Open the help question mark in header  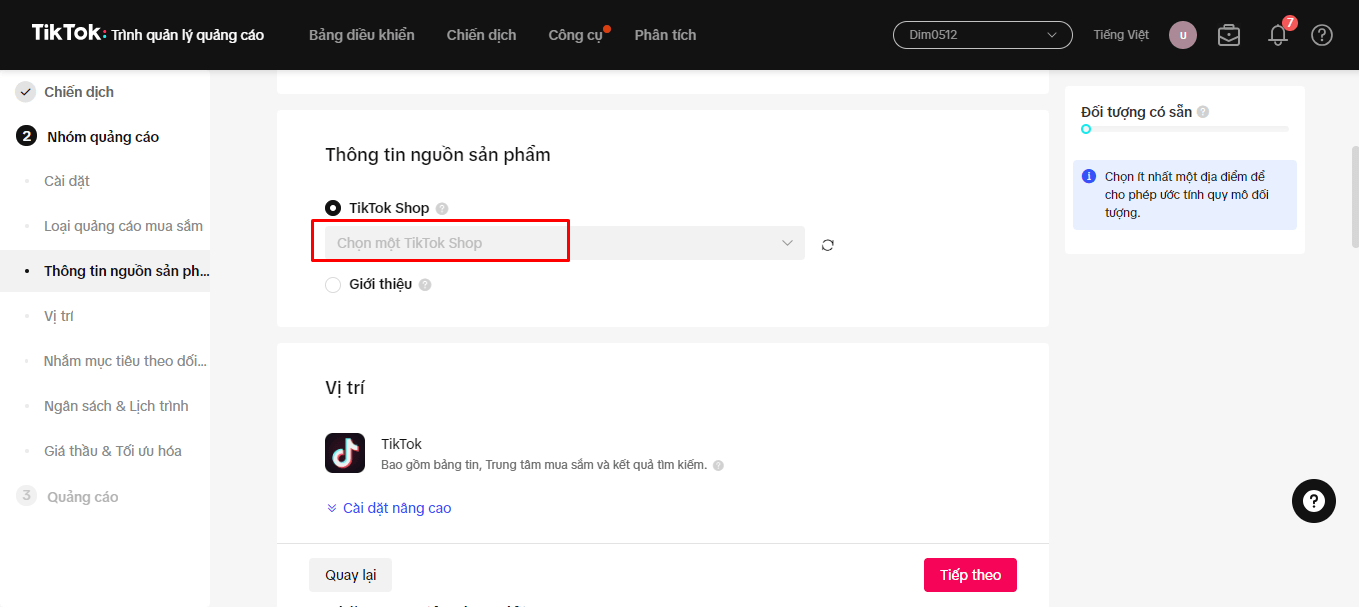pos(1322,35)
